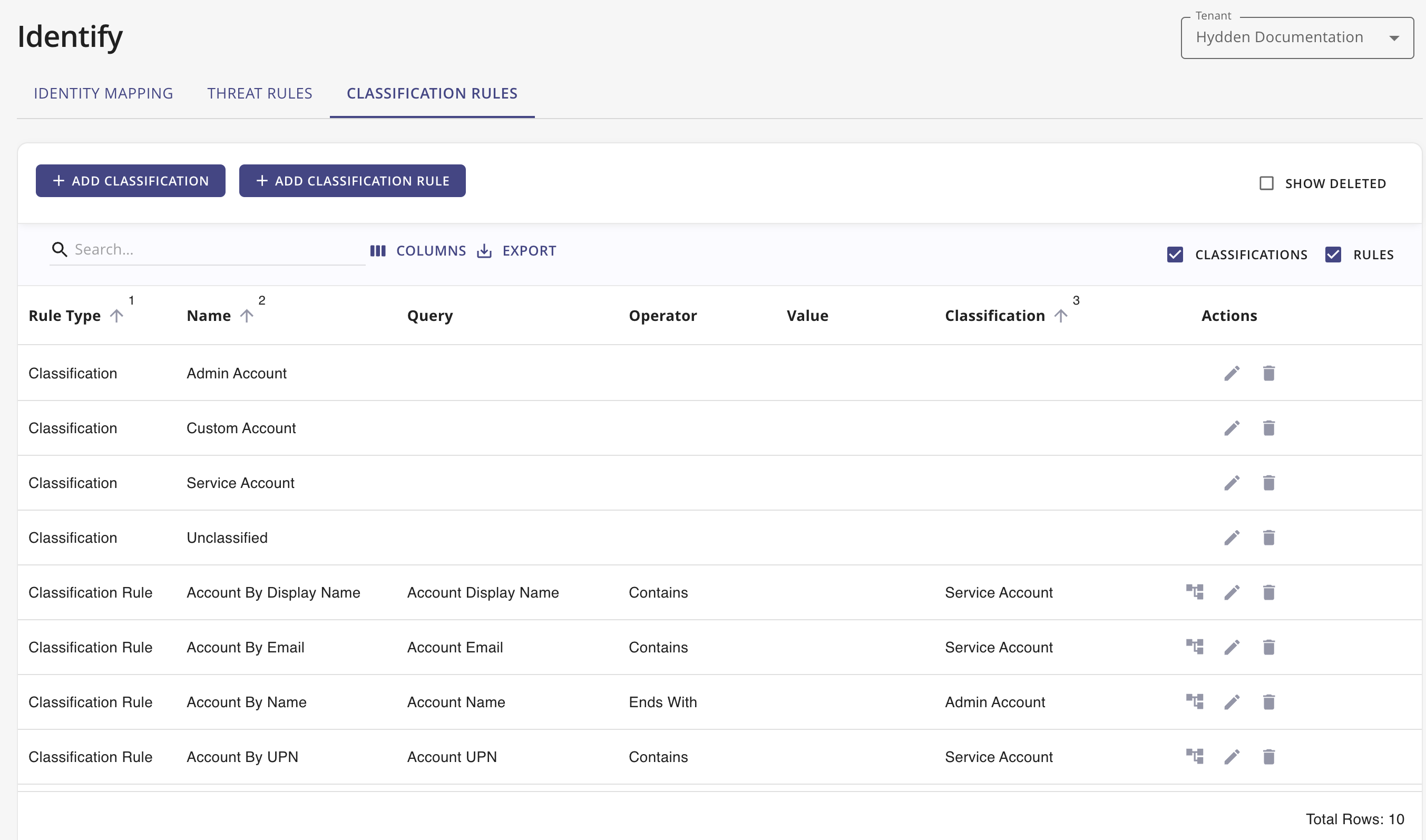Delete the Account By Email rule
This screenshot has width=1426, height=840.
tap(1268, 648)
